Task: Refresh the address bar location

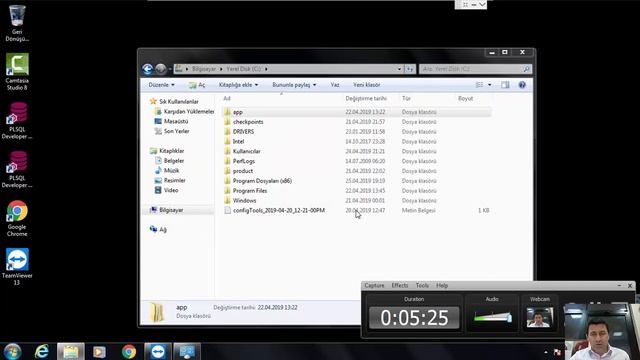Action: tap(410, 69)
